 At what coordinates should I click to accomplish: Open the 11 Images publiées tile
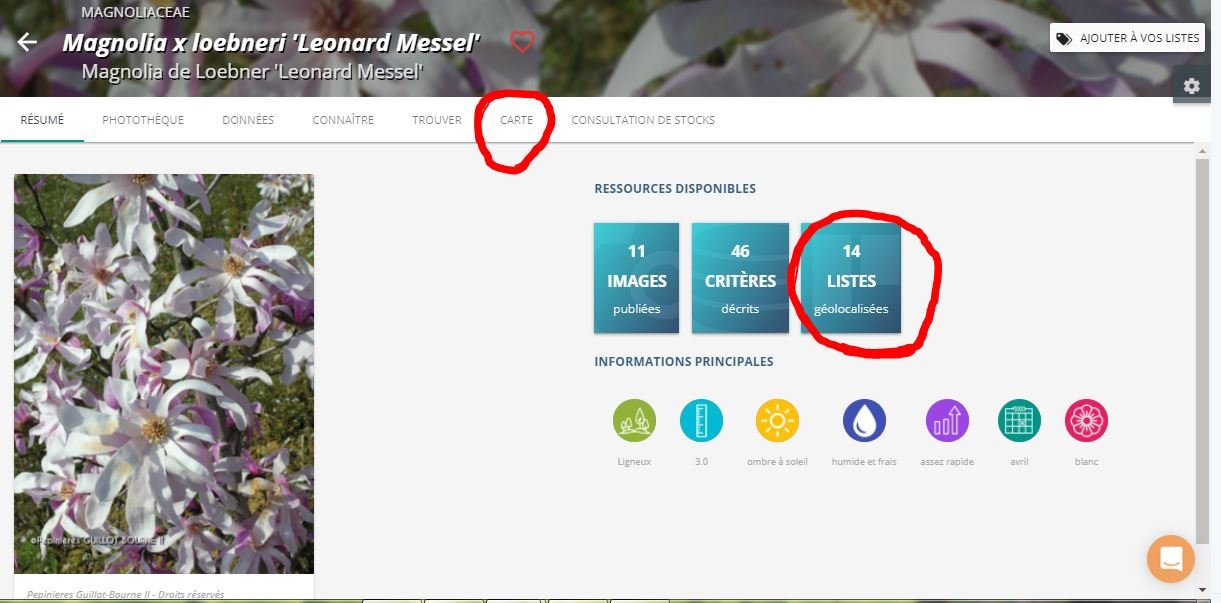636,278
